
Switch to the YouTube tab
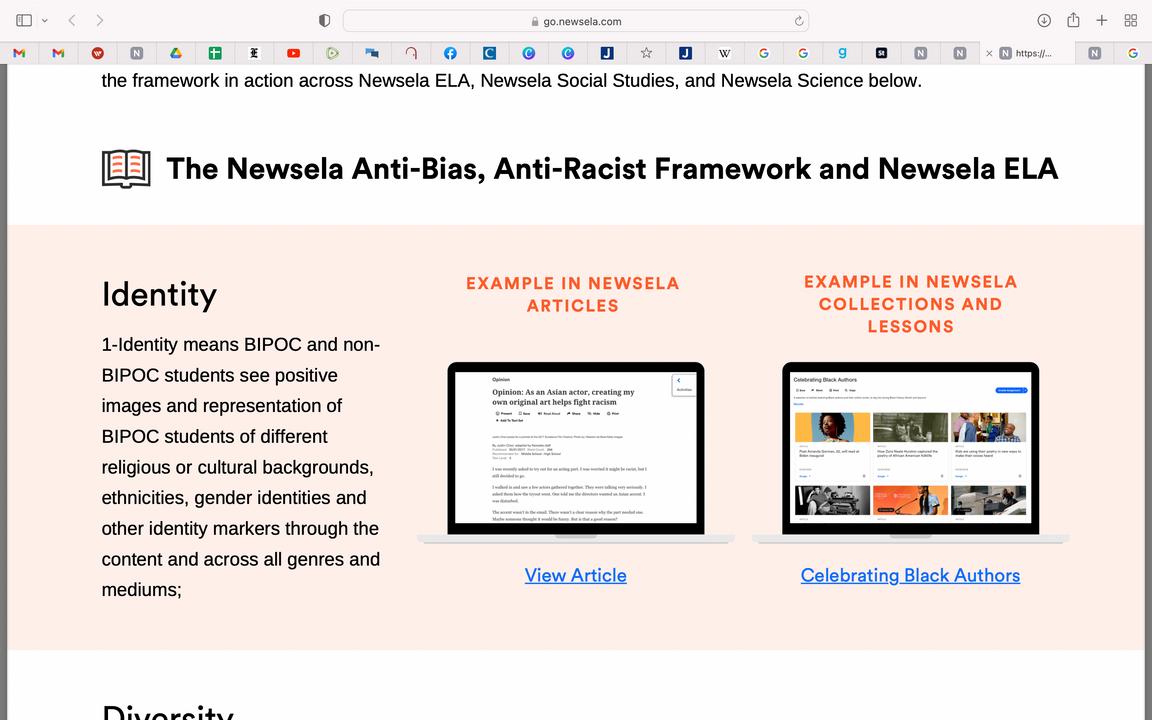pos(293,53)
